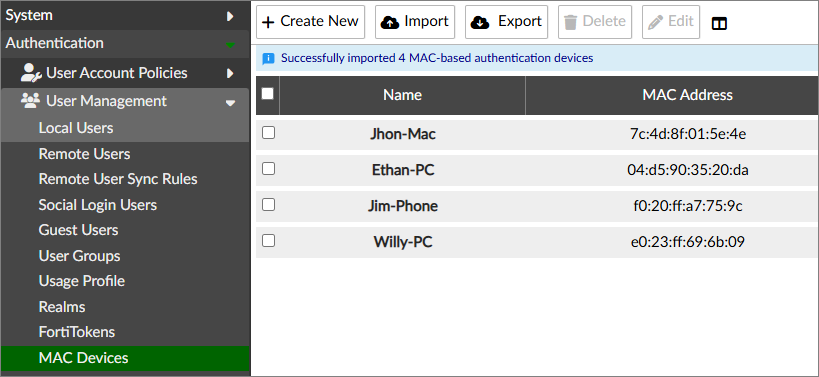This screenshot has height=377, width=819.
Task: Select MAC Devices in sidebar
Action: (x=125, y=358)
